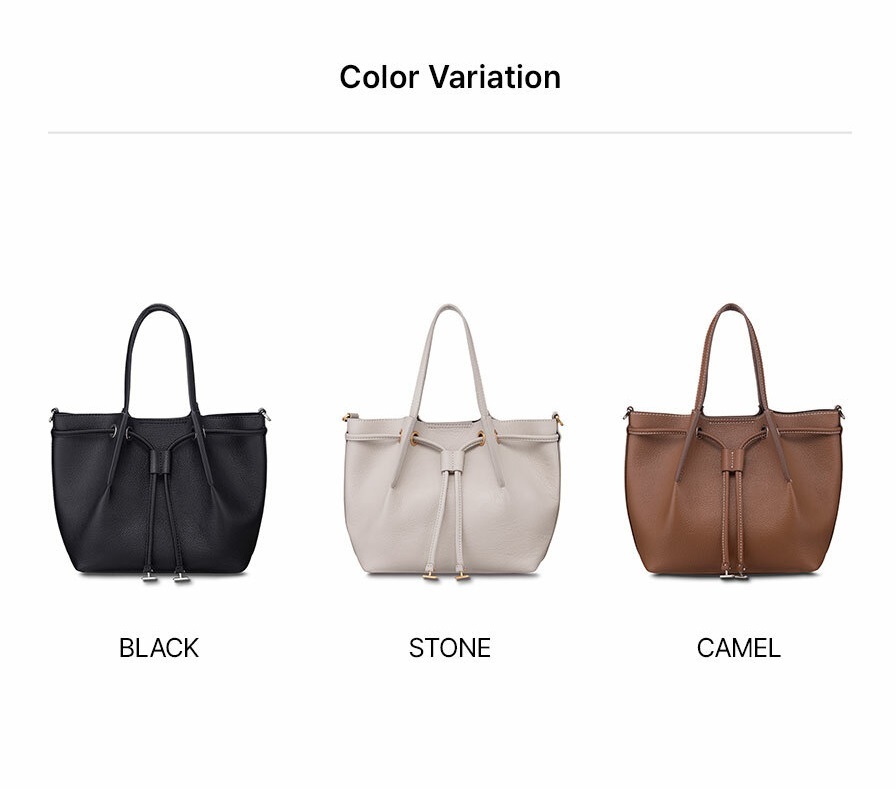Click the stone handbag image
The width and height of the screenshot is (896, 789).
tap(451, 443)
